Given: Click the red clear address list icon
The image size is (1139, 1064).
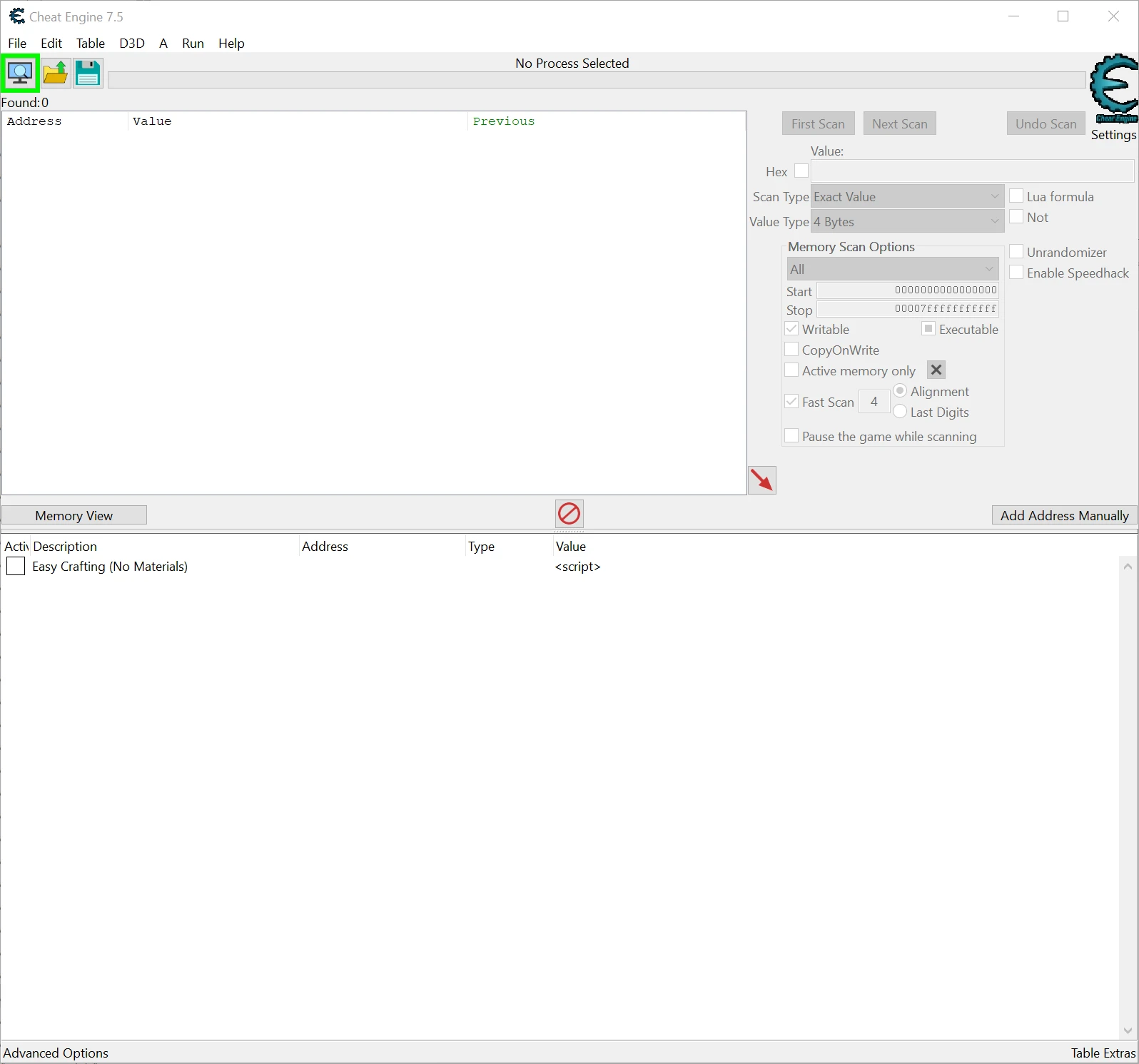Looking at the screenshot, I should pos(569,513).
